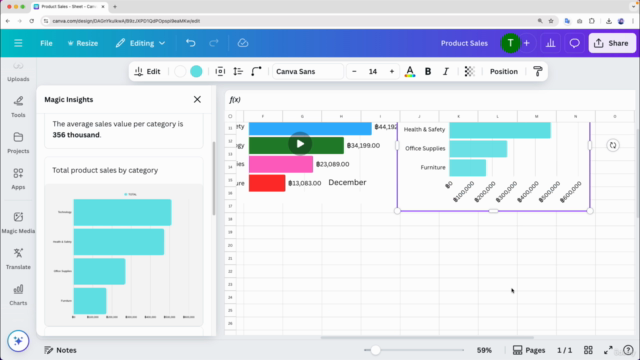Viewport: 640px width, 360px height.
Task: Toggle bold formatting
Action: pos(428,71)
